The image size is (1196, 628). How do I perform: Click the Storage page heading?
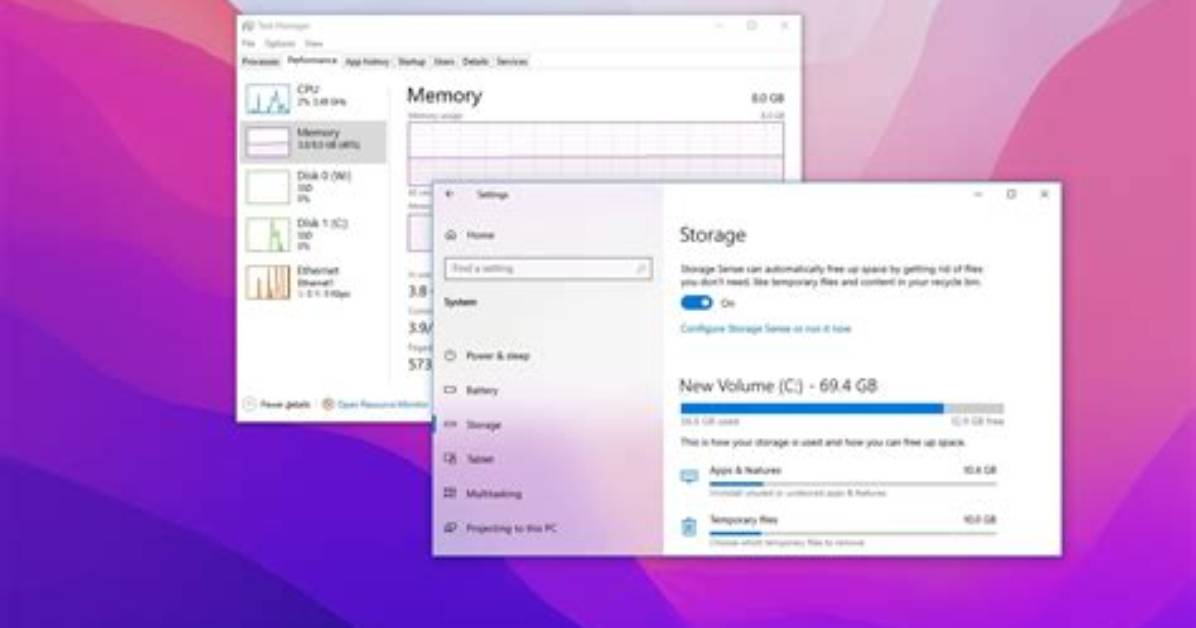(712, 235)
